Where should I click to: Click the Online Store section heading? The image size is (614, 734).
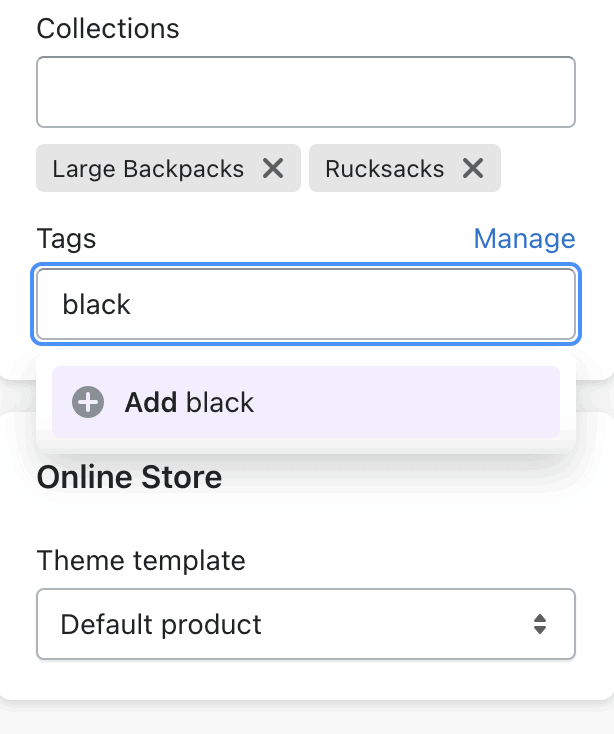click(x=130, y=477)
